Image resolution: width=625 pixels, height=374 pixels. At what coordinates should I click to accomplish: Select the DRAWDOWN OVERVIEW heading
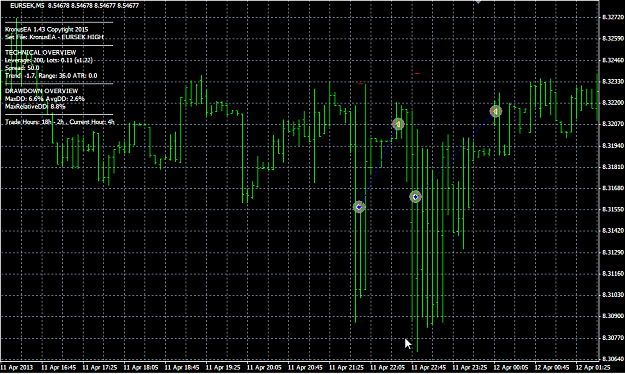[41, 91]
